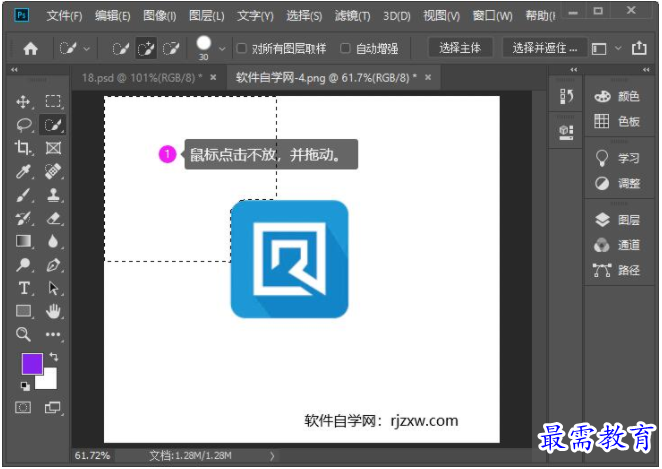662x469 pixels.
Task: Click the 选择并遮住 button
Action: coord(545,48)
